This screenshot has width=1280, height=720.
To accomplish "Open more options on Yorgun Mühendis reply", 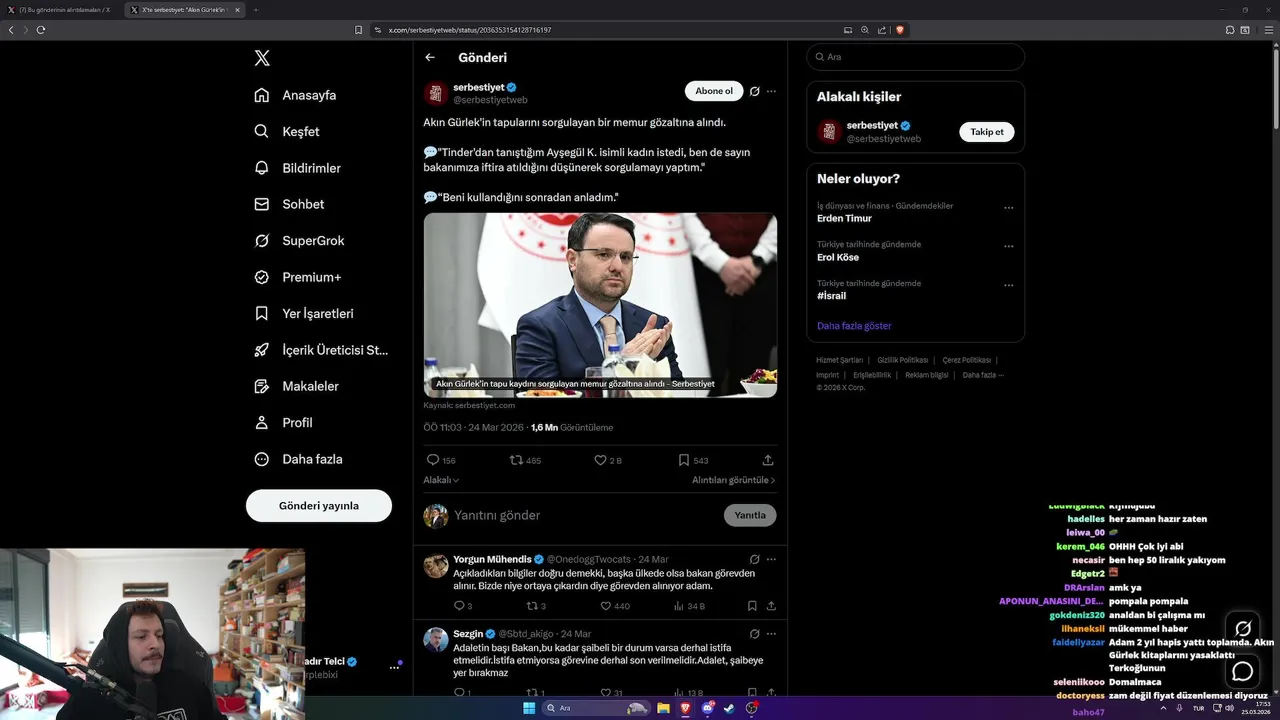I will tap(771, 559).
